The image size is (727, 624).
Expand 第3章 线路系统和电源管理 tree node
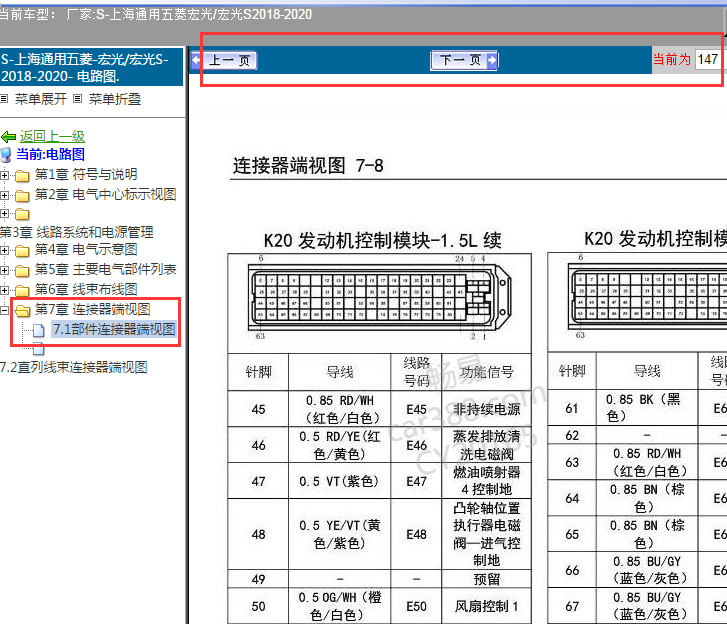pyautogui.click(x=4, y=214)
